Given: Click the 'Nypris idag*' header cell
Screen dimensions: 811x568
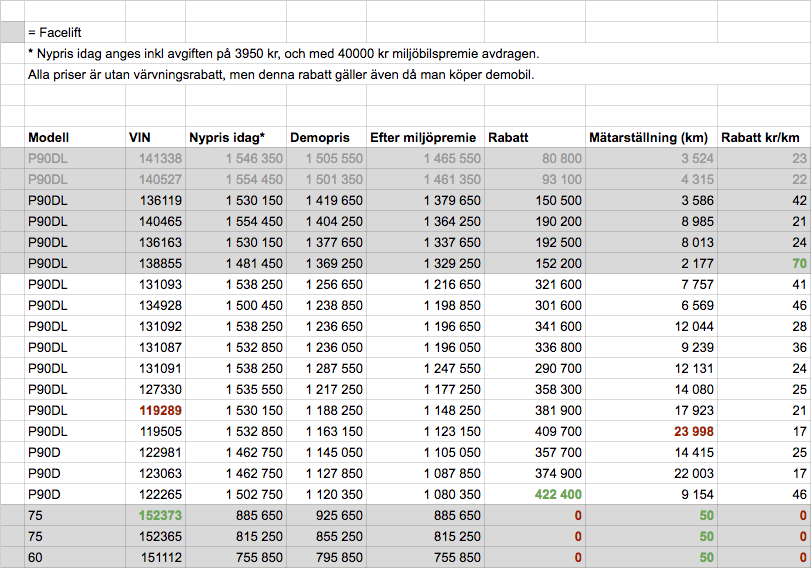Looking at the screenshot, I should [236, 137].
